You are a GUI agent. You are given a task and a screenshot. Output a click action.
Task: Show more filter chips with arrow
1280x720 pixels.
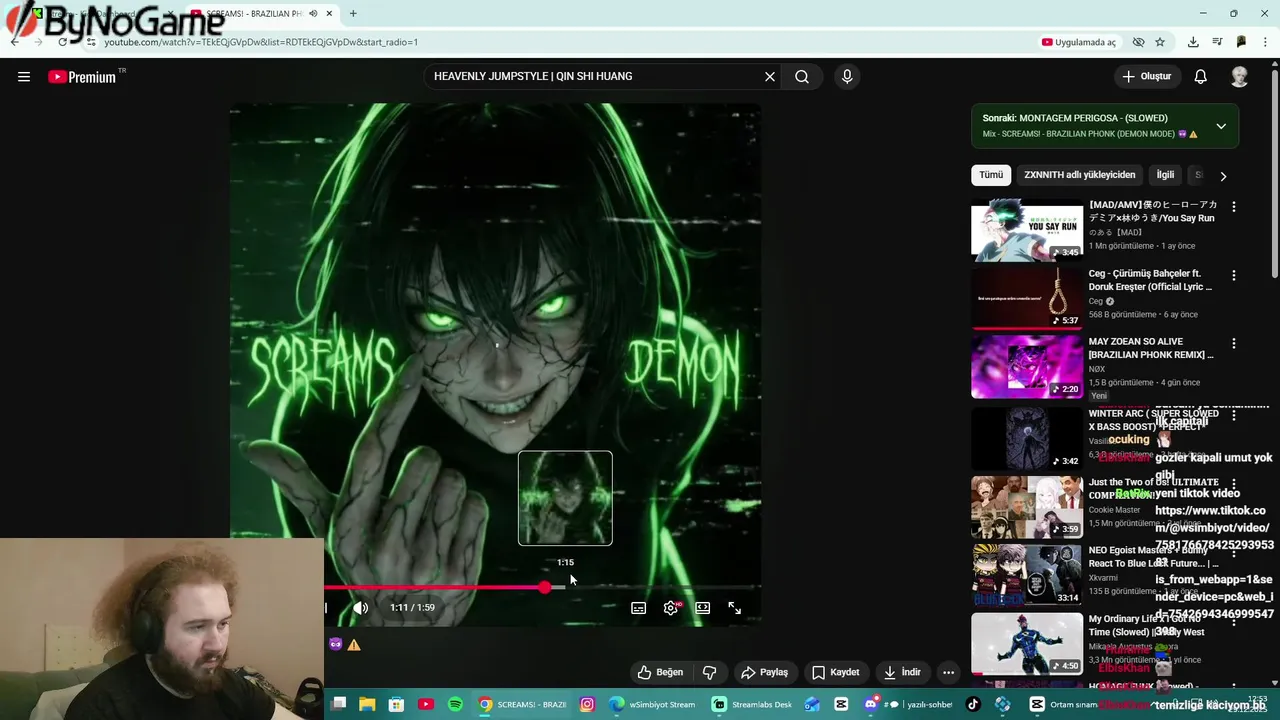click(1222, 176)
